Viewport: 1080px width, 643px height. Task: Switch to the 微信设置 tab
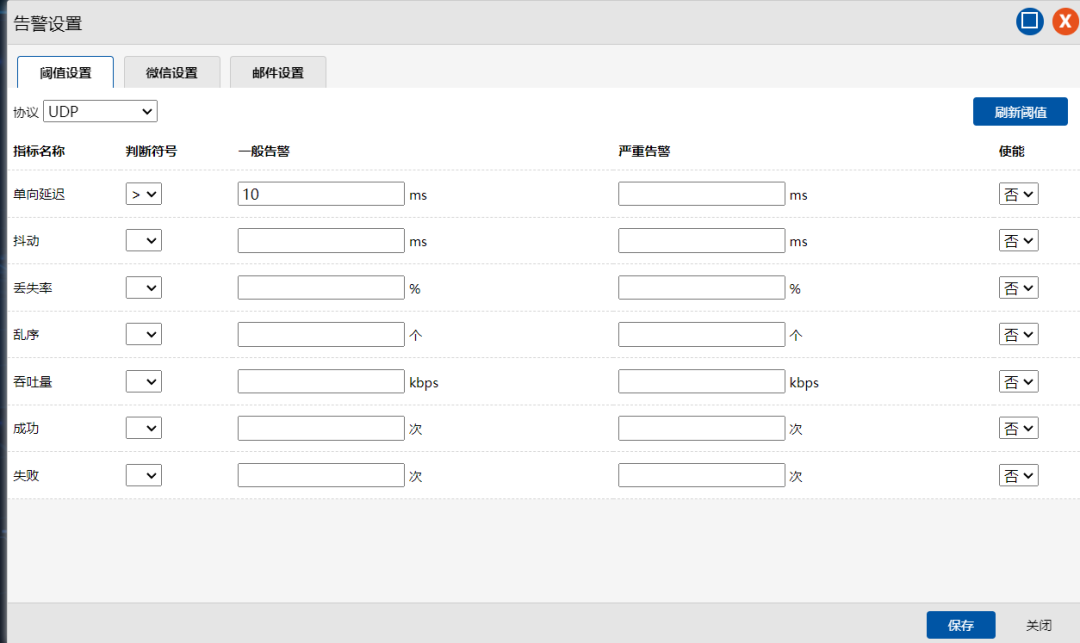tap(171, 73)
